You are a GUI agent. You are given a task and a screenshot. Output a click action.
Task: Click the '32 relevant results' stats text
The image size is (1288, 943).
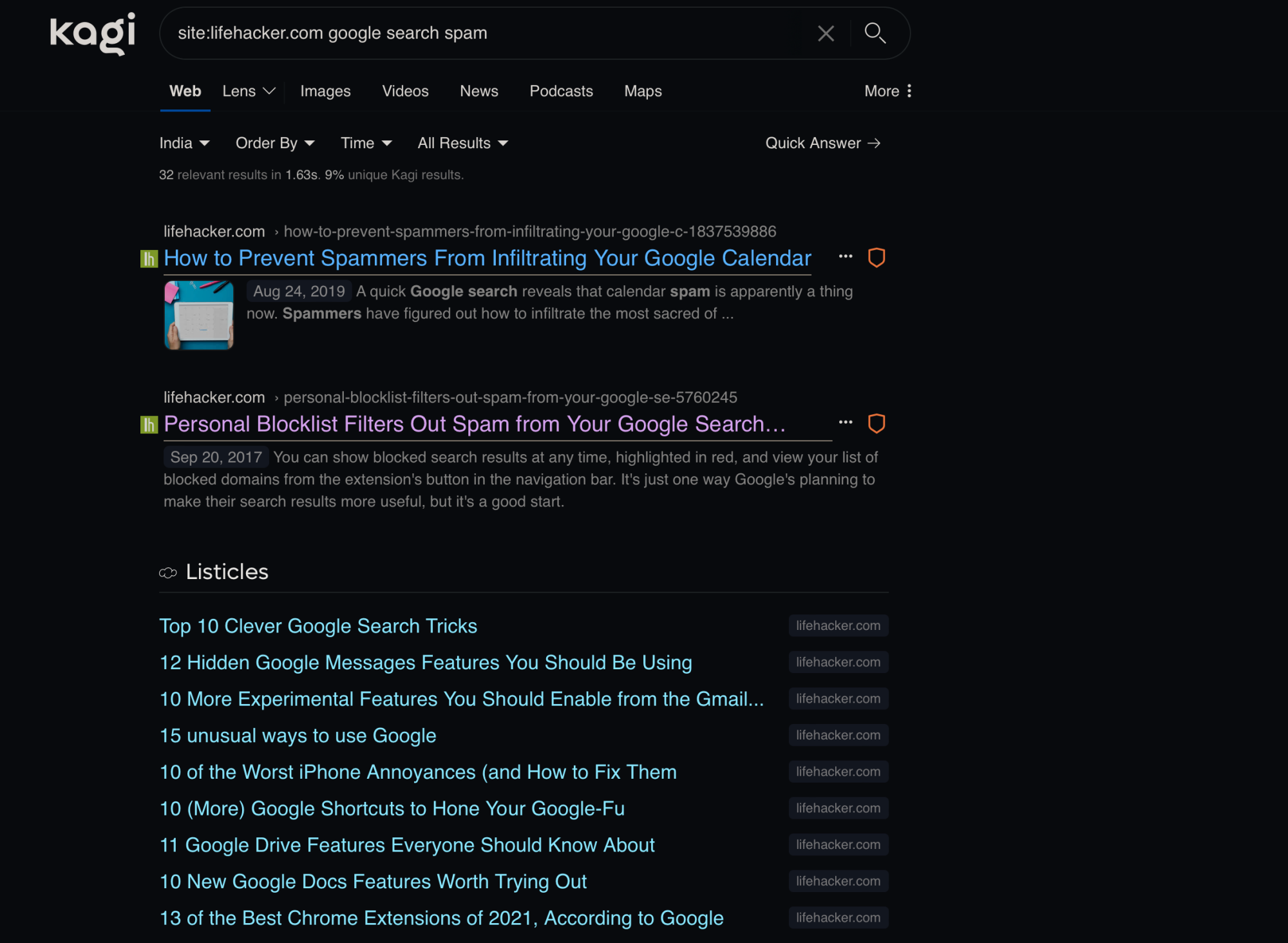(x=311, y=175)
